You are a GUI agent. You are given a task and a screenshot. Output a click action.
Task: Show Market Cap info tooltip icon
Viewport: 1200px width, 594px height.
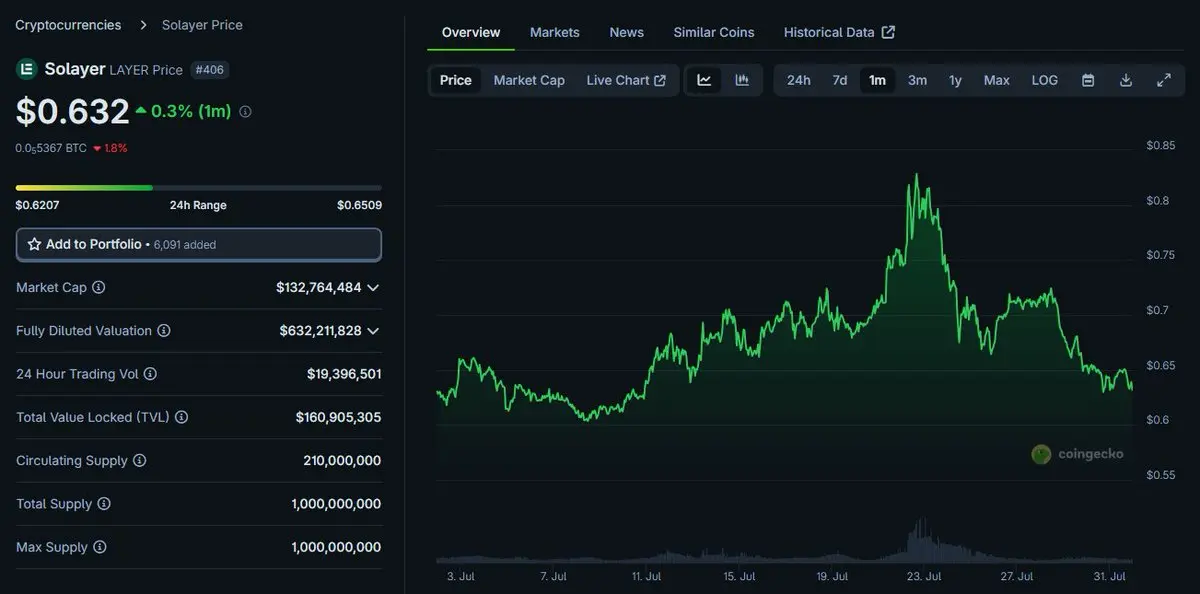click(98, 287)
